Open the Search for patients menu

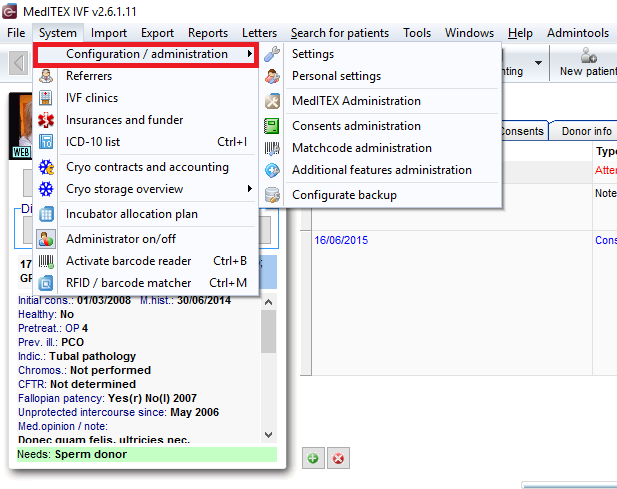point(340,33)
